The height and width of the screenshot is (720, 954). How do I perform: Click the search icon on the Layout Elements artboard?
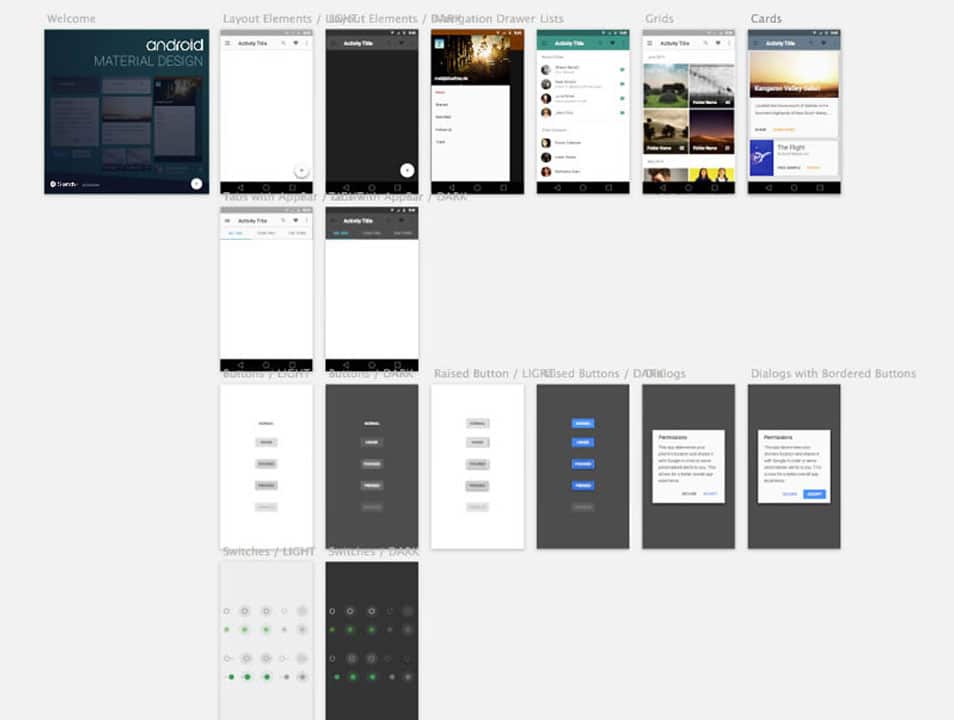pyautogui.click(x=283, y=43)
